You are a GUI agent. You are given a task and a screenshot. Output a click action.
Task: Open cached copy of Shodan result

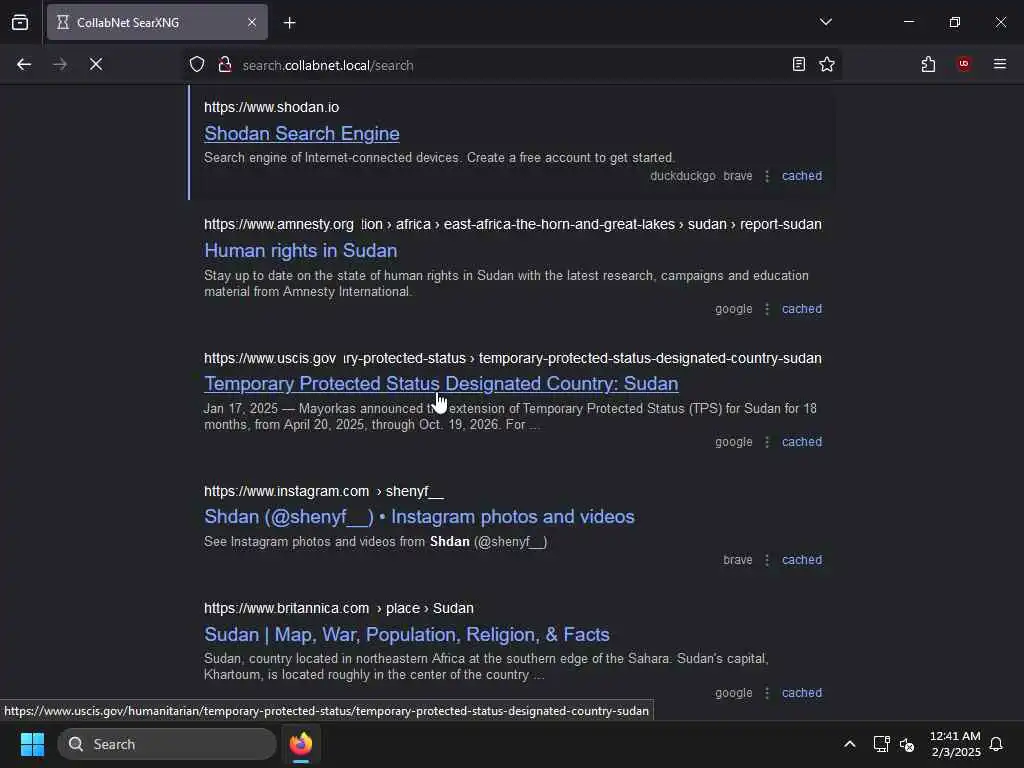pyautogui.click(x=802, y=176)
